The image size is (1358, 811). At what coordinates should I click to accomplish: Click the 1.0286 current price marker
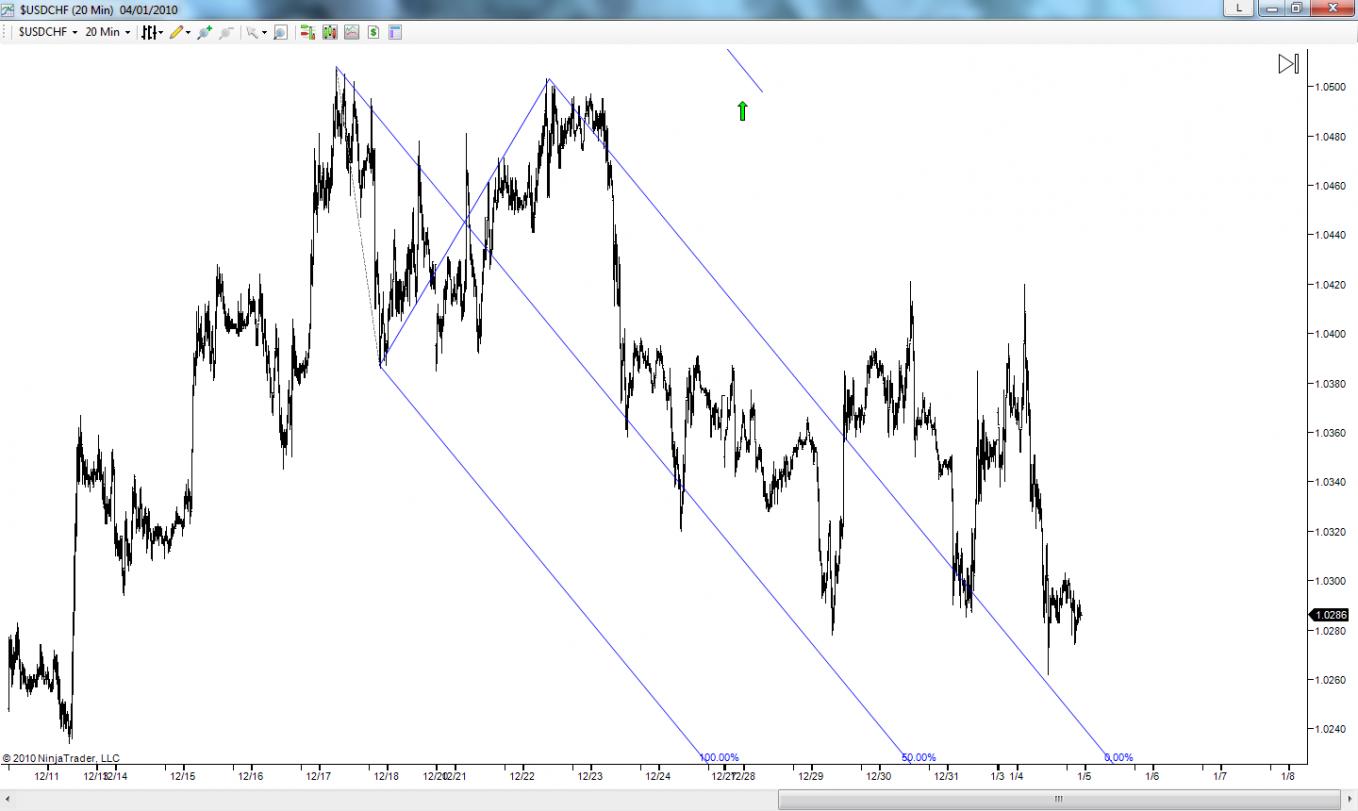point(1329,615)
